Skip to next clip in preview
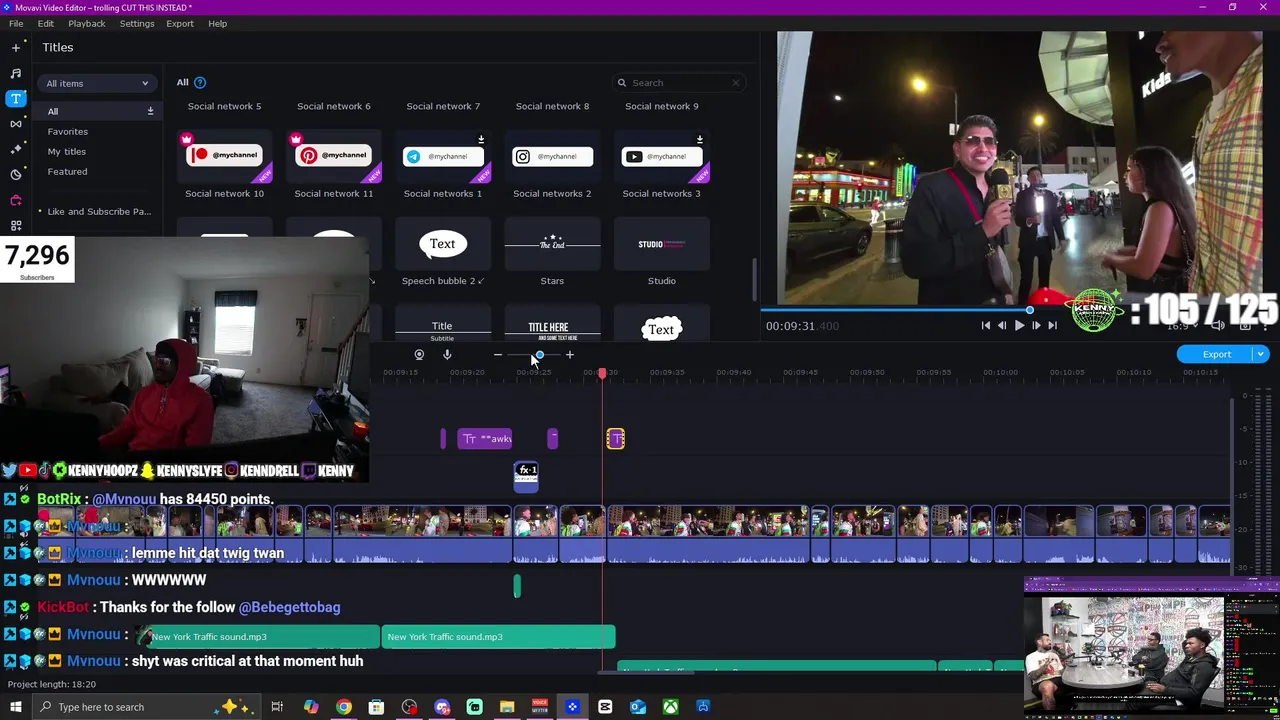The width and height of the screenshot is (1280, 720). 1052,325
